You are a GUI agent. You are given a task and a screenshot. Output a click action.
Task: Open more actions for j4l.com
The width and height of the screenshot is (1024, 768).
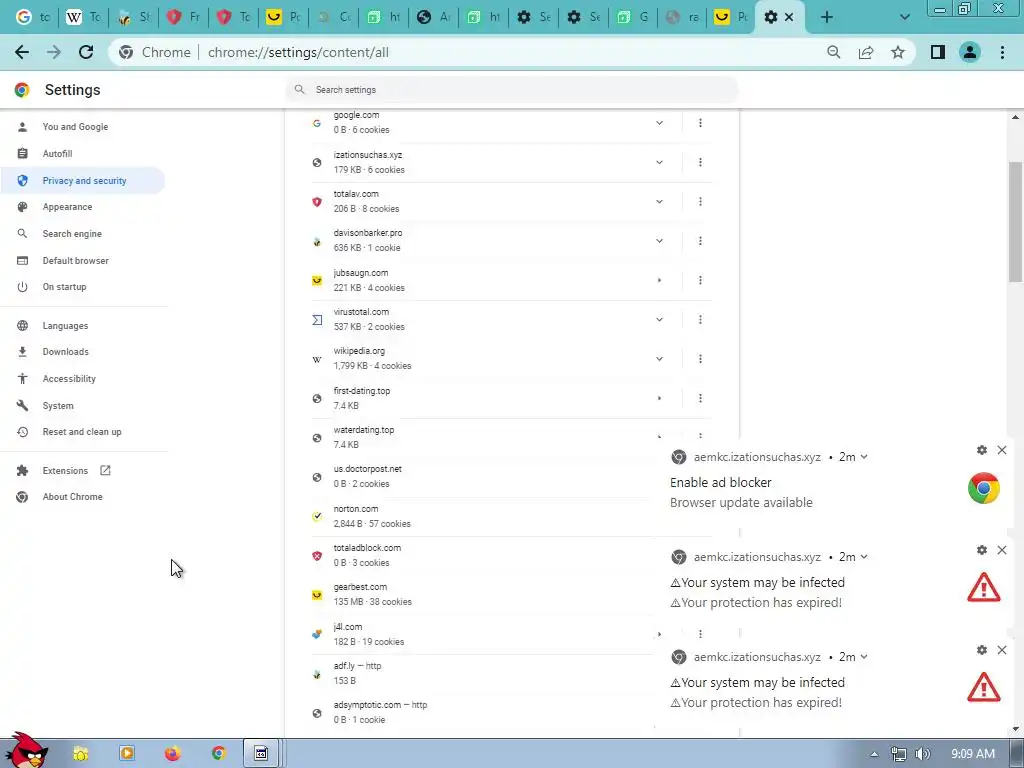coord(700,633)
